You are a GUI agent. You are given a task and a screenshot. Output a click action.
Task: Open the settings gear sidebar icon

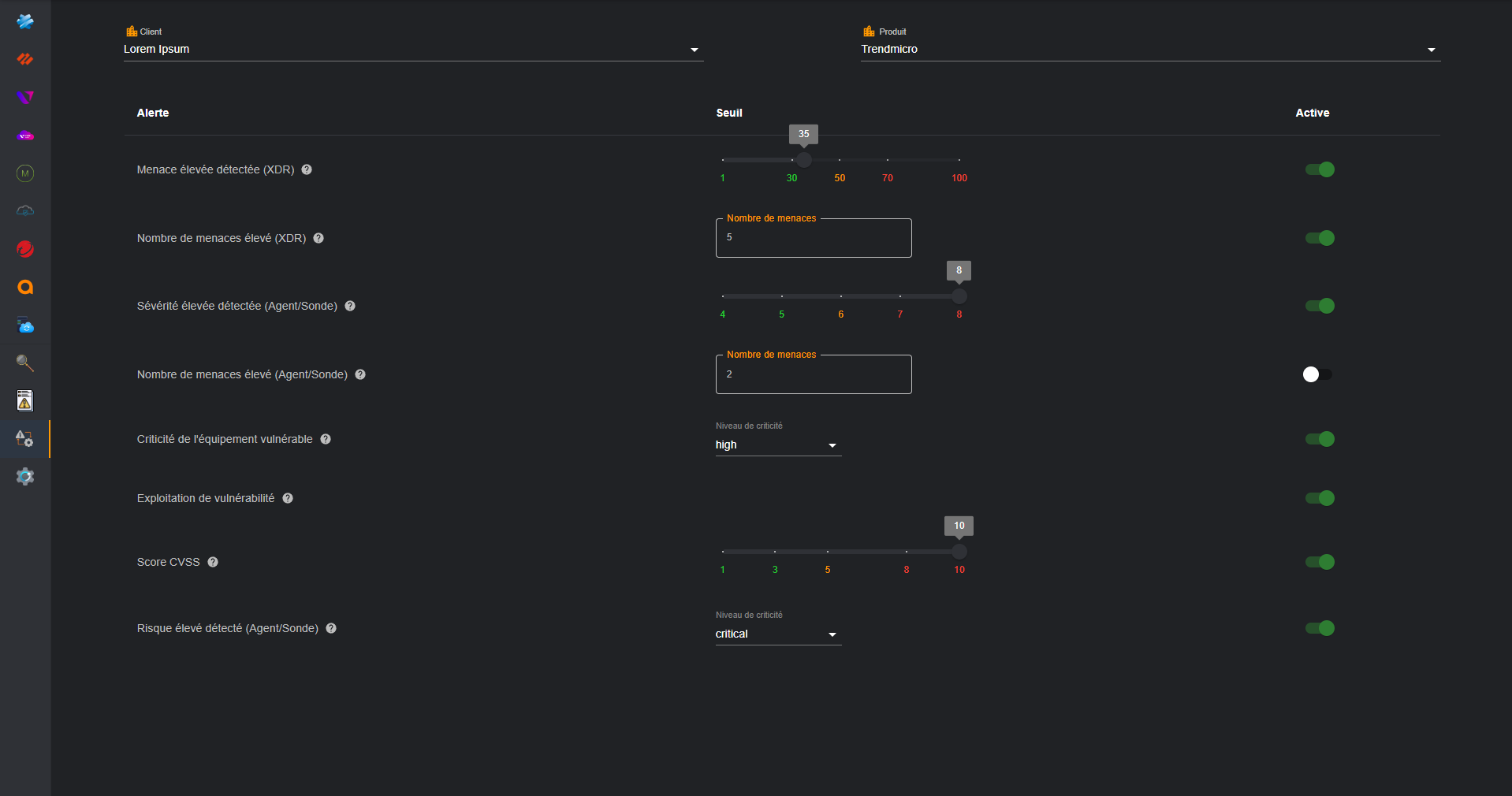point(25,476)
